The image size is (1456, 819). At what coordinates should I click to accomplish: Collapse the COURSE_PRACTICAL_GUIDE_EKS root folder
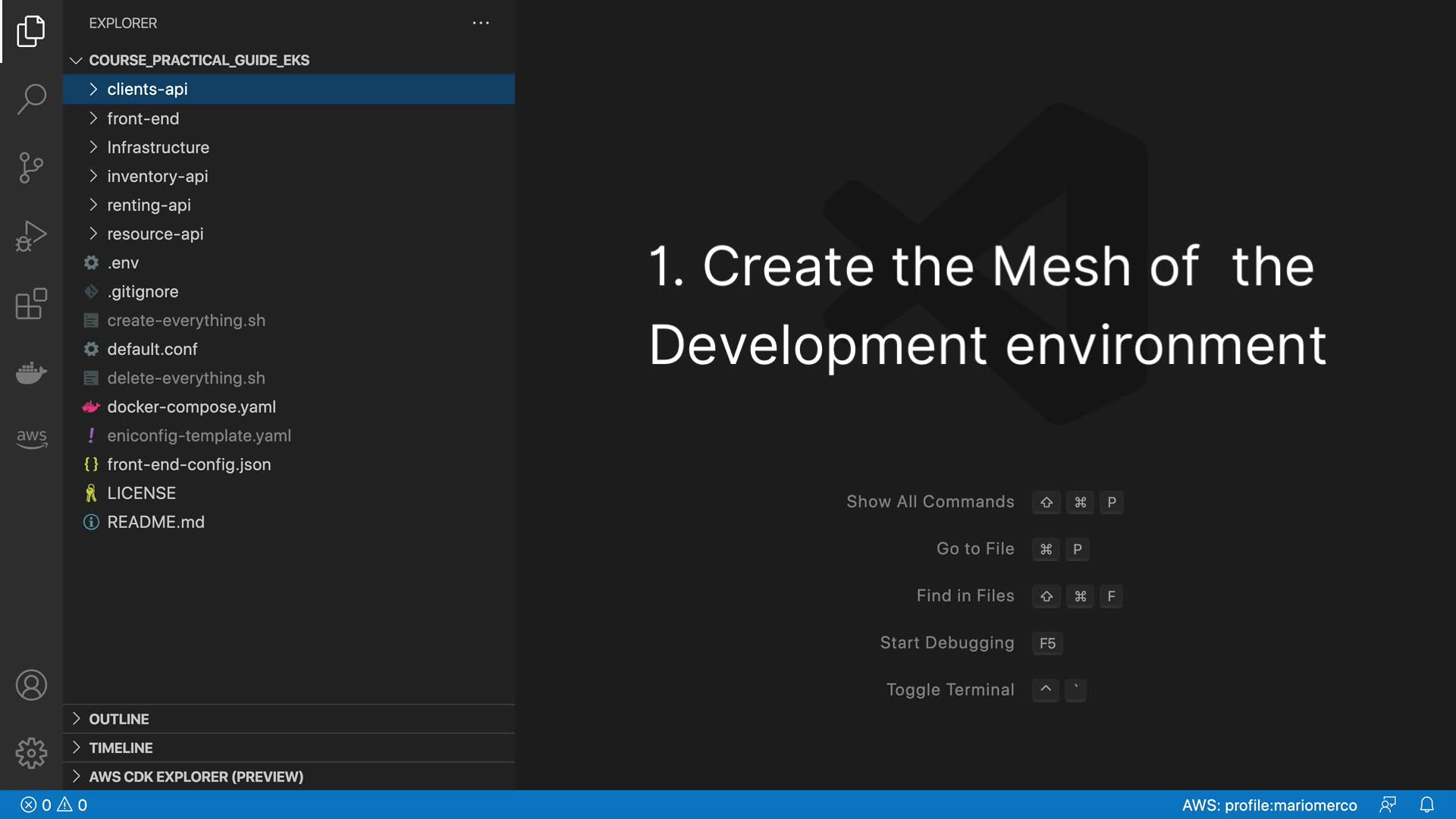click(199, 60)
